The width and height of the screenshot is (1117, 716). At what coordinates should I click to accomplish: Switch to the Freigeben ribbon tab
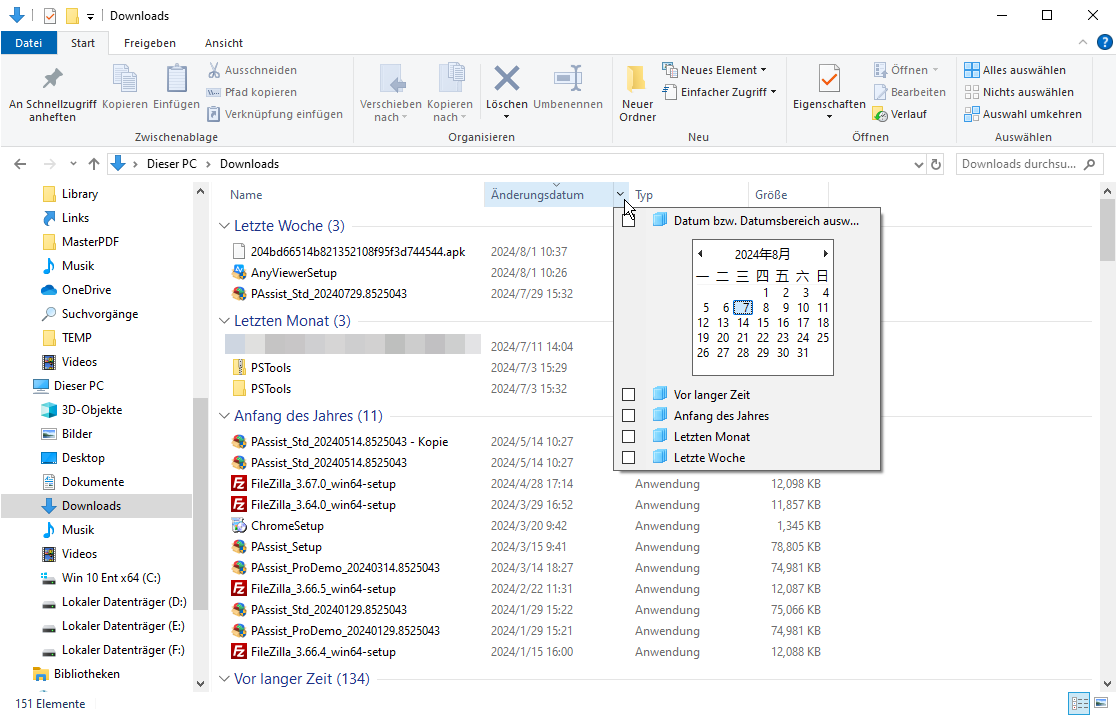pos(150,43)
